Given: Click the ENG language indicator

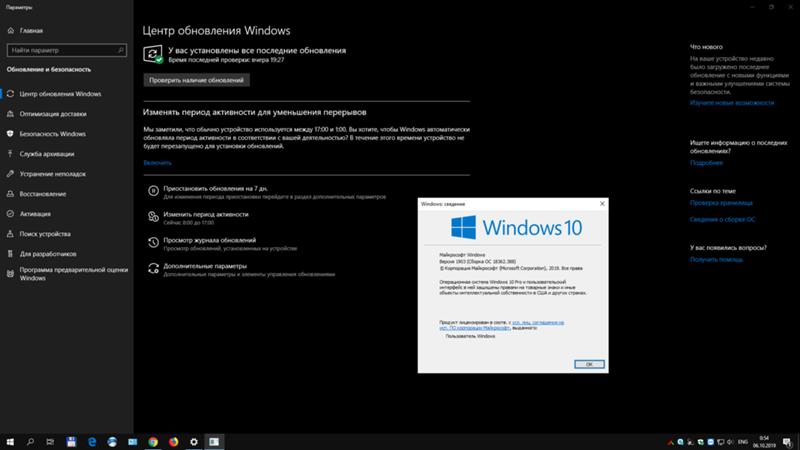Looking at the screenshot, I should (743, 442).
